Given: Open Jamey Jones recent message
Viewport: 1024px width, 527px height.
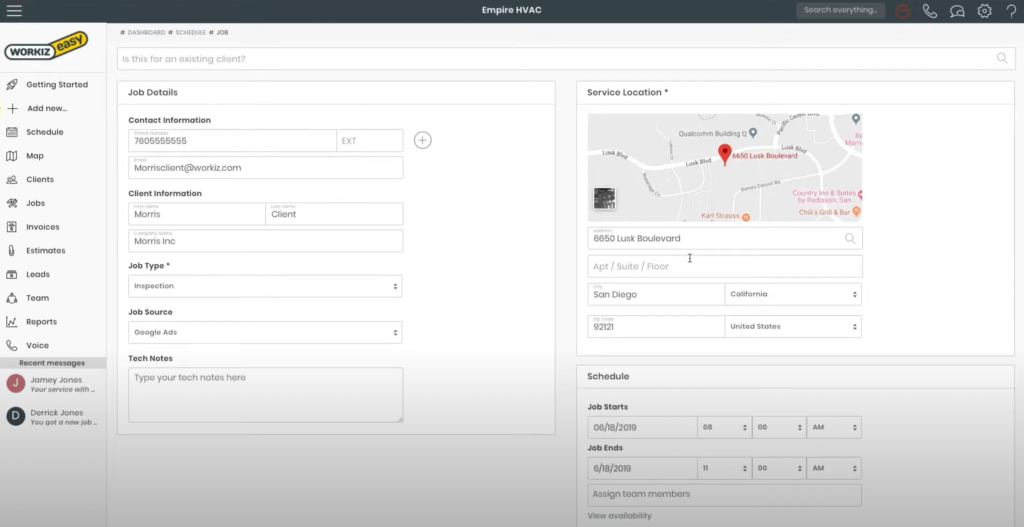Looking at the screenshot, I should tap(53, 384).
